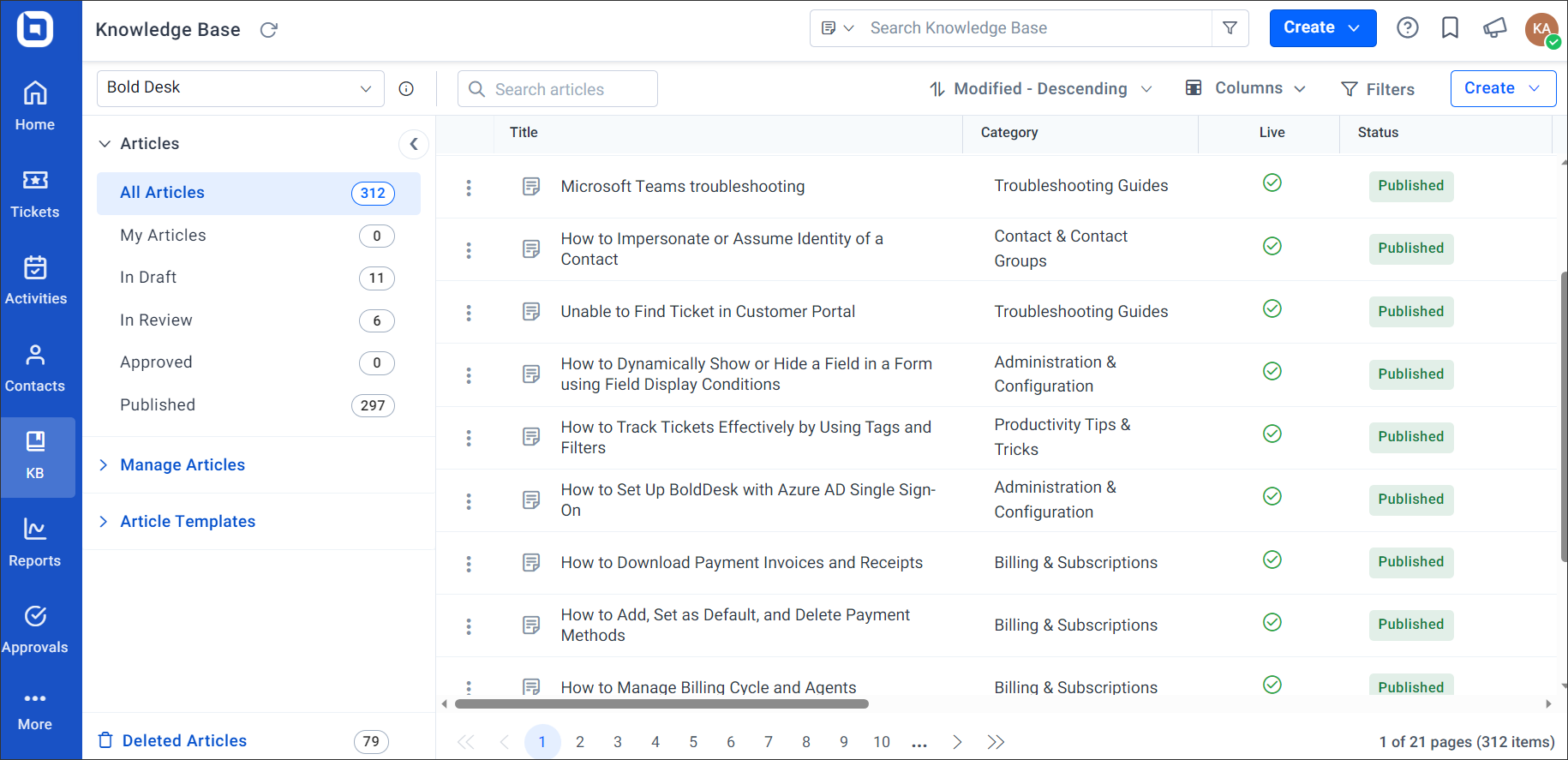Select In Review articles
This screenshot has width=1568, height=760.
(259, 320)
